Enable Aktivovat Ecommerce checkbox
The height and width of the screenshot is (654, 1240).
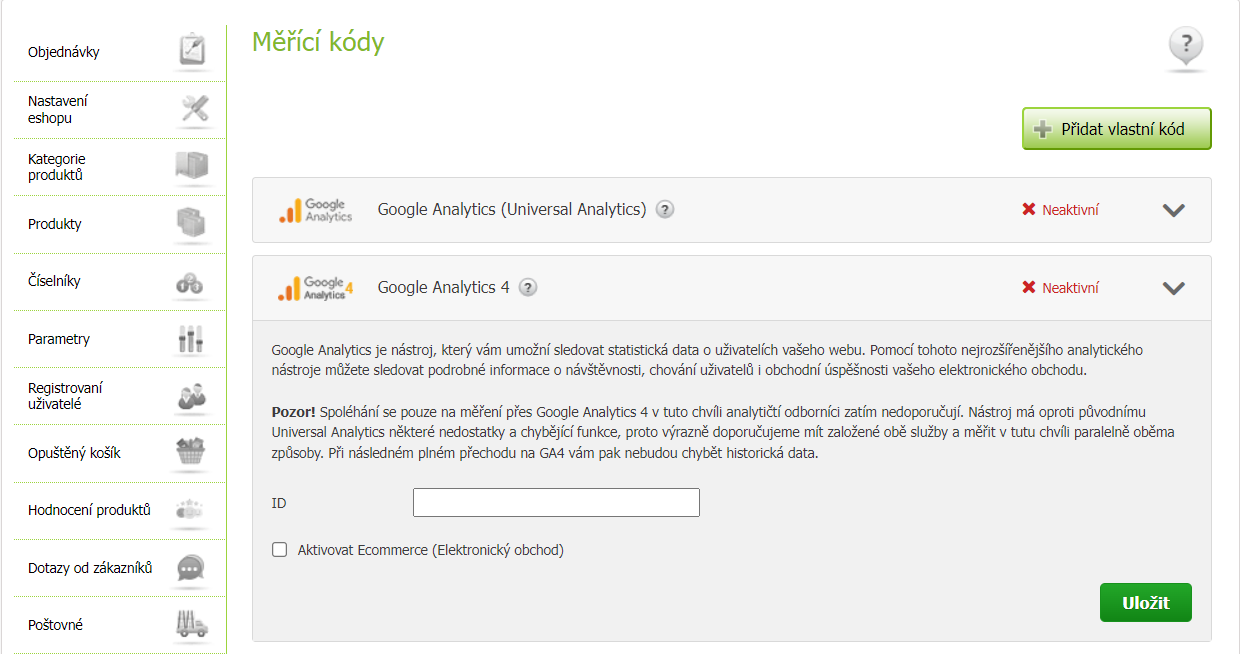280,550
